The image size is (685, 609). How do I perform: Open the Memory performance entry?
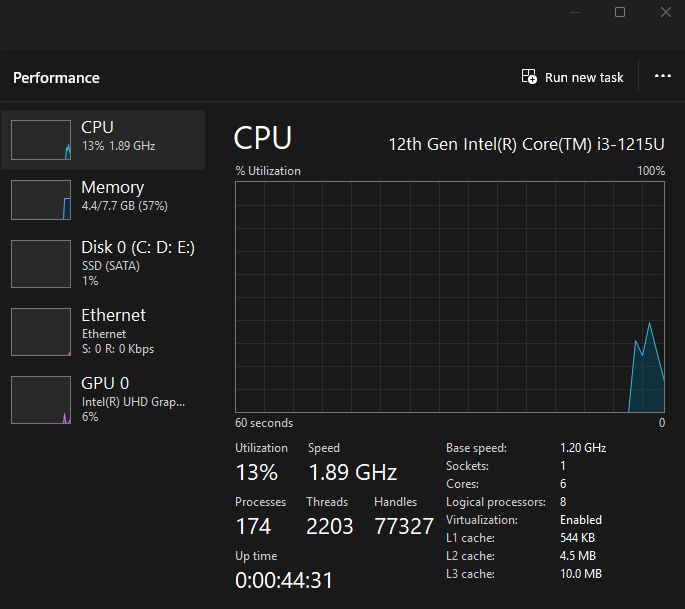(103, 200)
